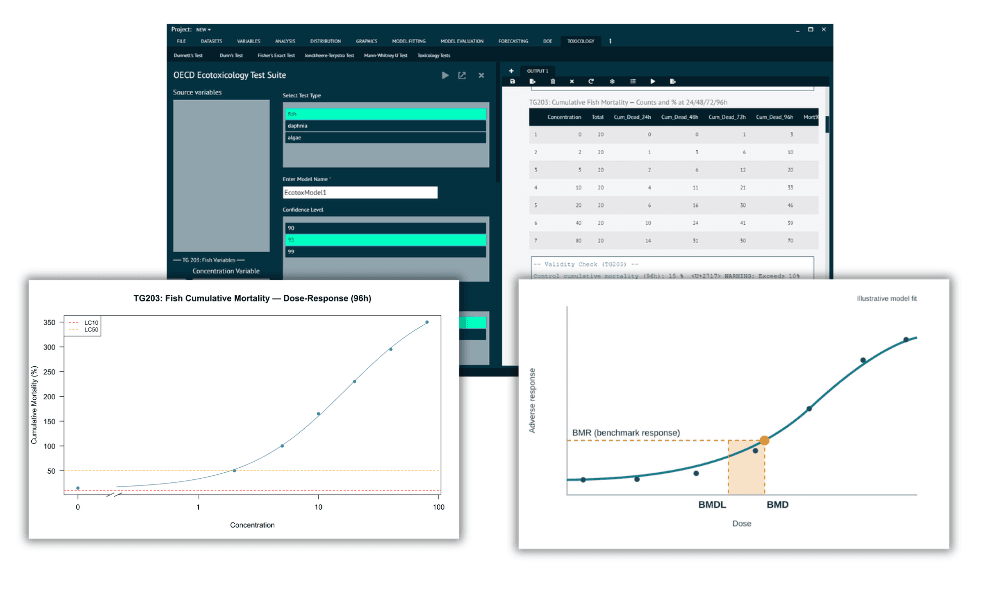Viewport: 1000px width, 600px height.
Task: Select fish as test type
Action: tap(385, 113)
